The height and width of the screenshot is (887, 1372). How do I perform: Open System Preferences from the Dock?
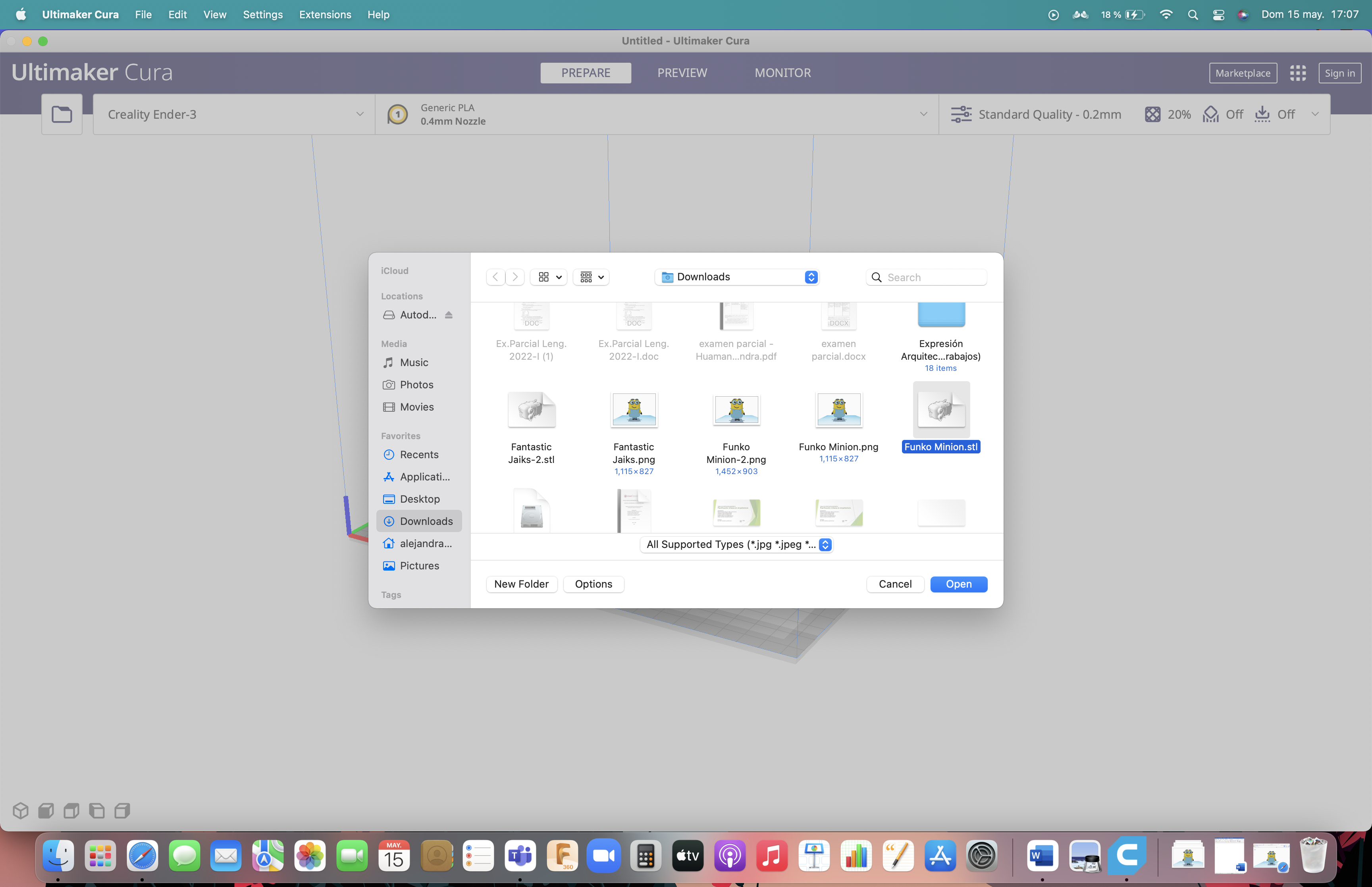point(982,856)
